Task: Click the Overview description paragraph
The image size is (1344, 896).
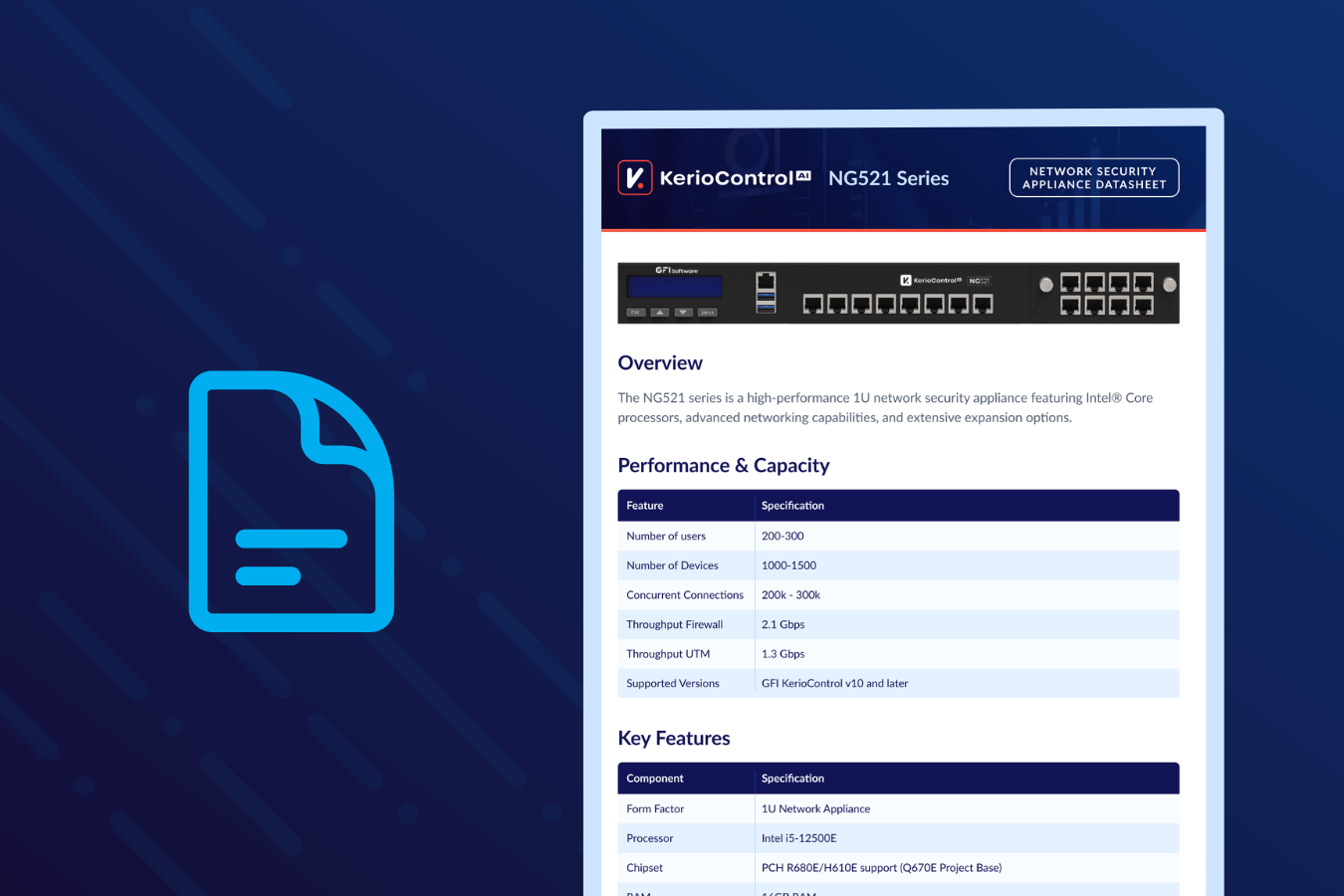Action: tap(885, 407)
